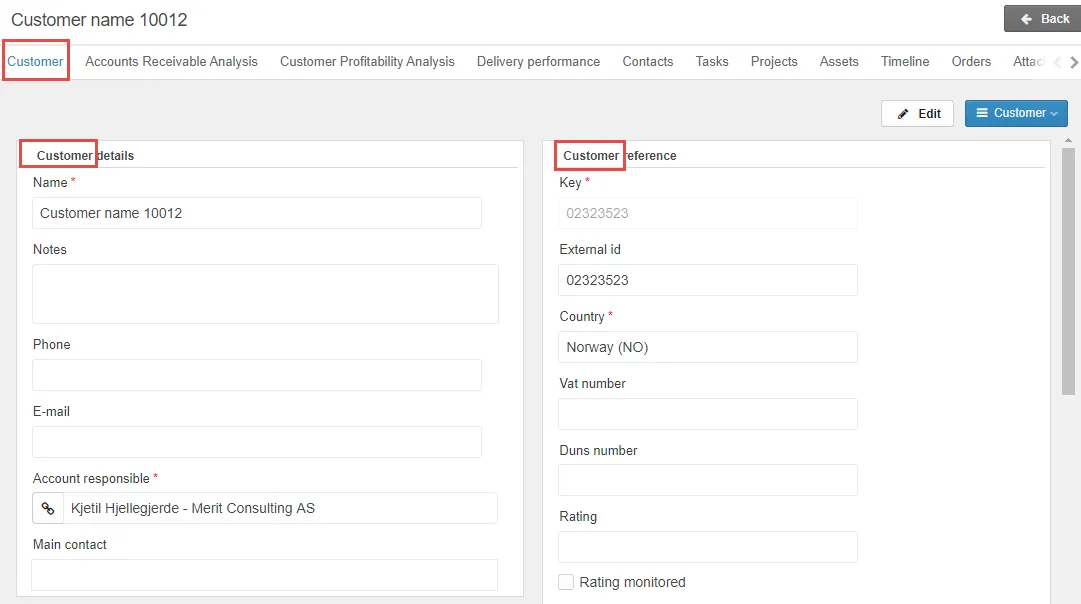Click the Duns number input field
The width and height of the screenshot is (1081, 604).
[x=707, y=480]
